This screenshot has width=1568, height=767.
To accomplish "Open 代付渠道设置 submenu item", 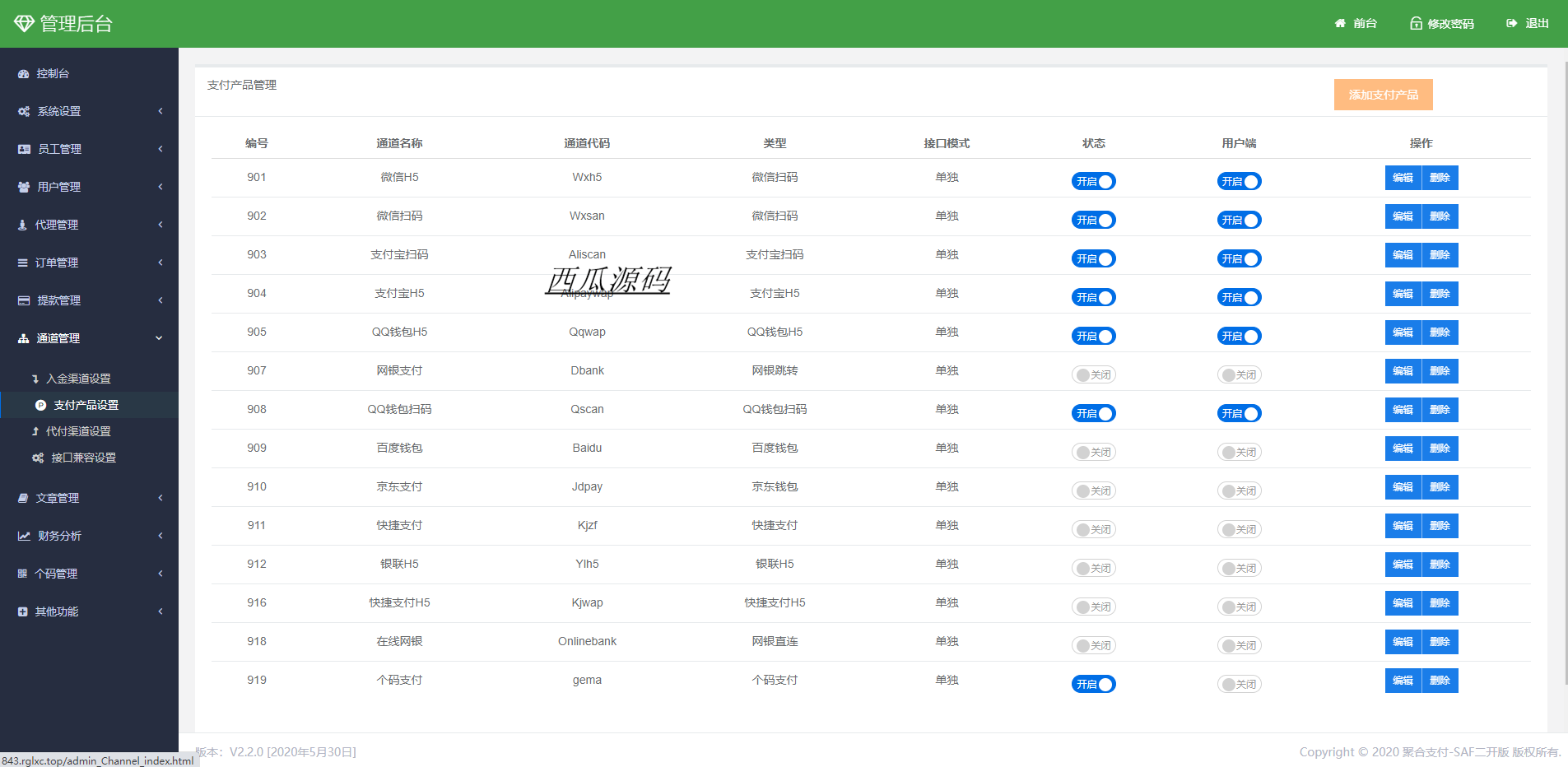I will (89, 431).
